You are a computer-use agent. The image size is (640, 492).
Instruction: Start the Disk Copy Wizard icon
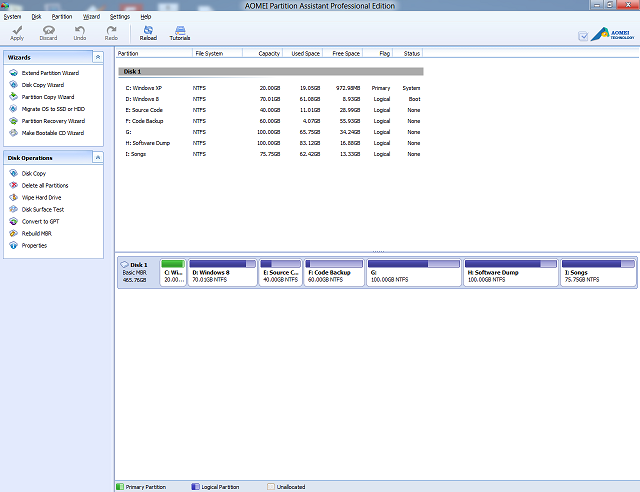(13, 85)
